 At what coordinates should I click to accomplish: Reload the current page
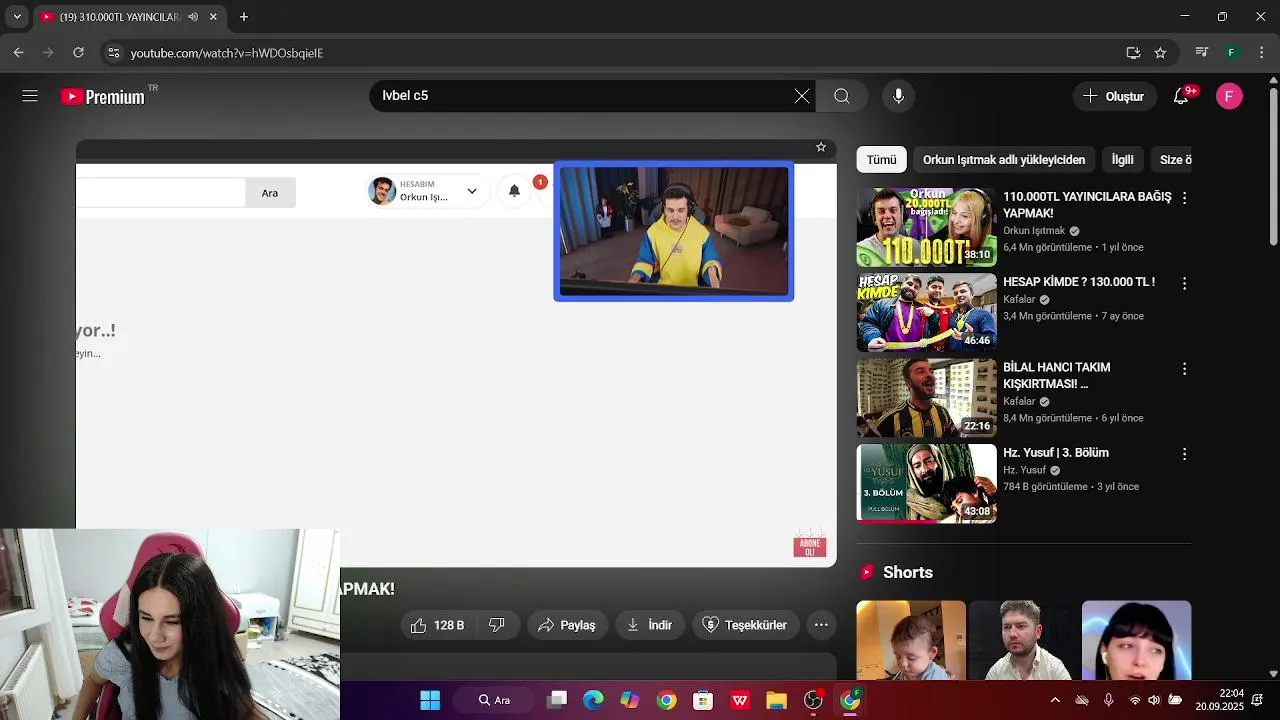(78, 52)
